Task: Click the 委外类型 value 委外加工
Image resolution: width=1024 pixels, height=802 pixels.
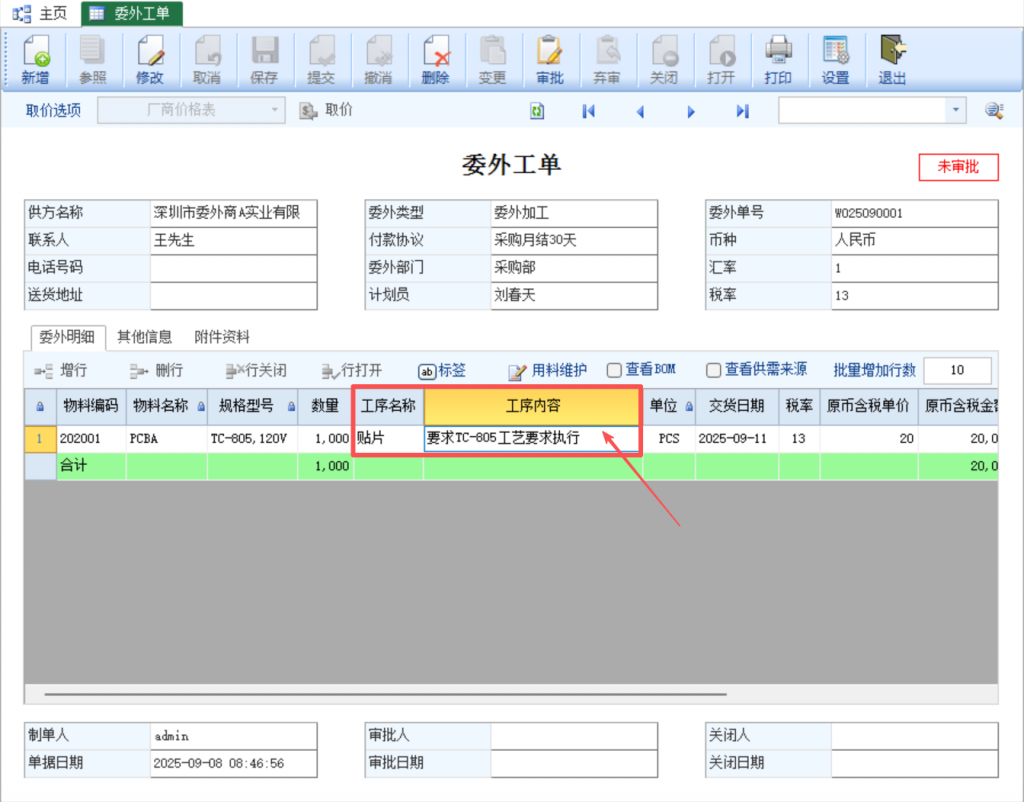Action: [x=573, y=213]
